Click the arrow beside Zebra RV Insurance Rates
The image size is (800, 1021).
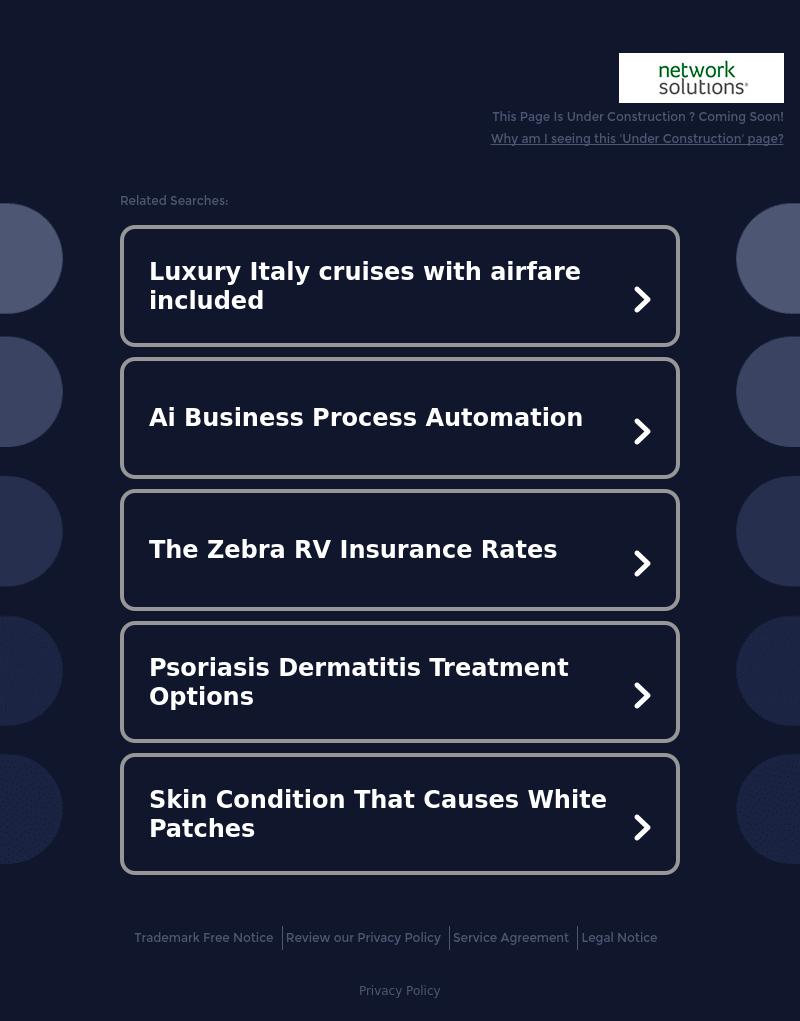click(642, 563)
